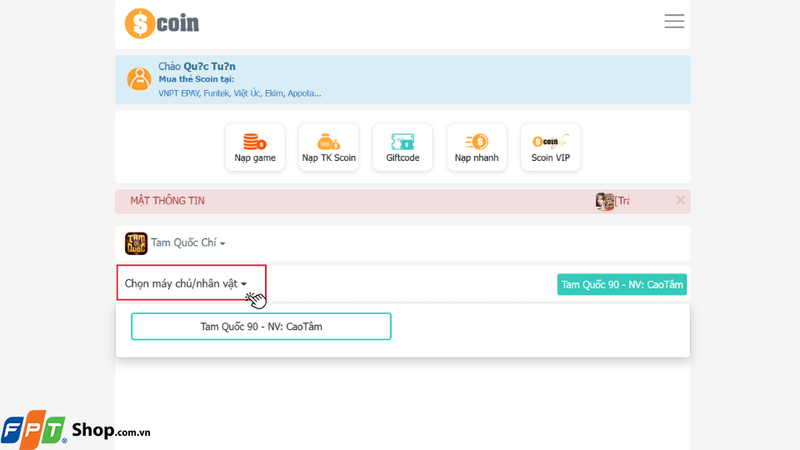Open the hamburger menu
Image resolution: width=800 pixels, height=450 pixels.
pyautogui.click(x=674, y=21)
